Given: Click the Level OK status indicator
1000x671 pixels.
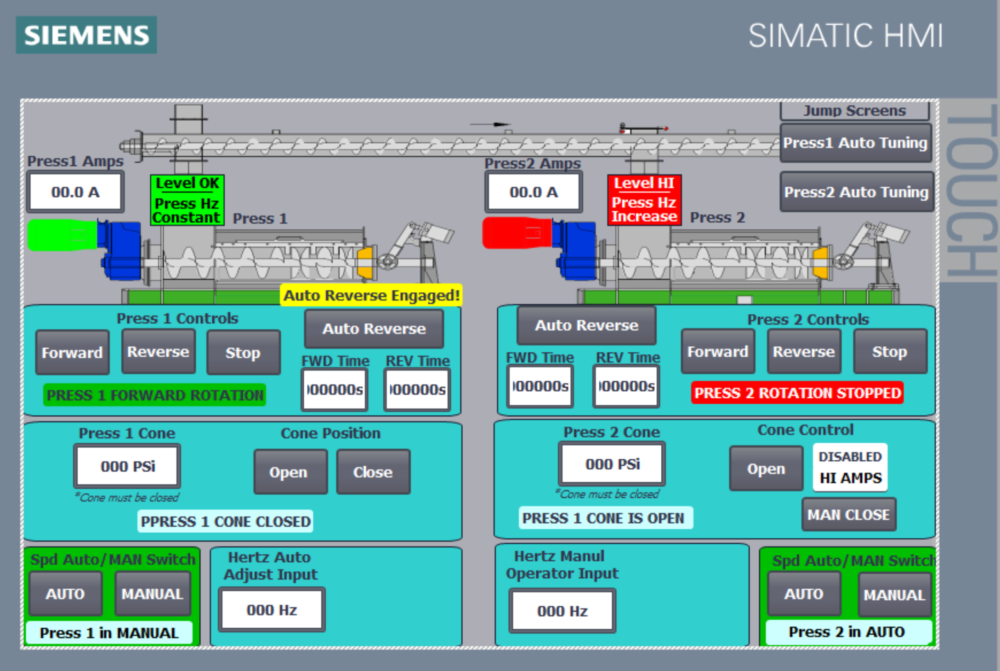Looking at the screenshot, I should point(186,199).
